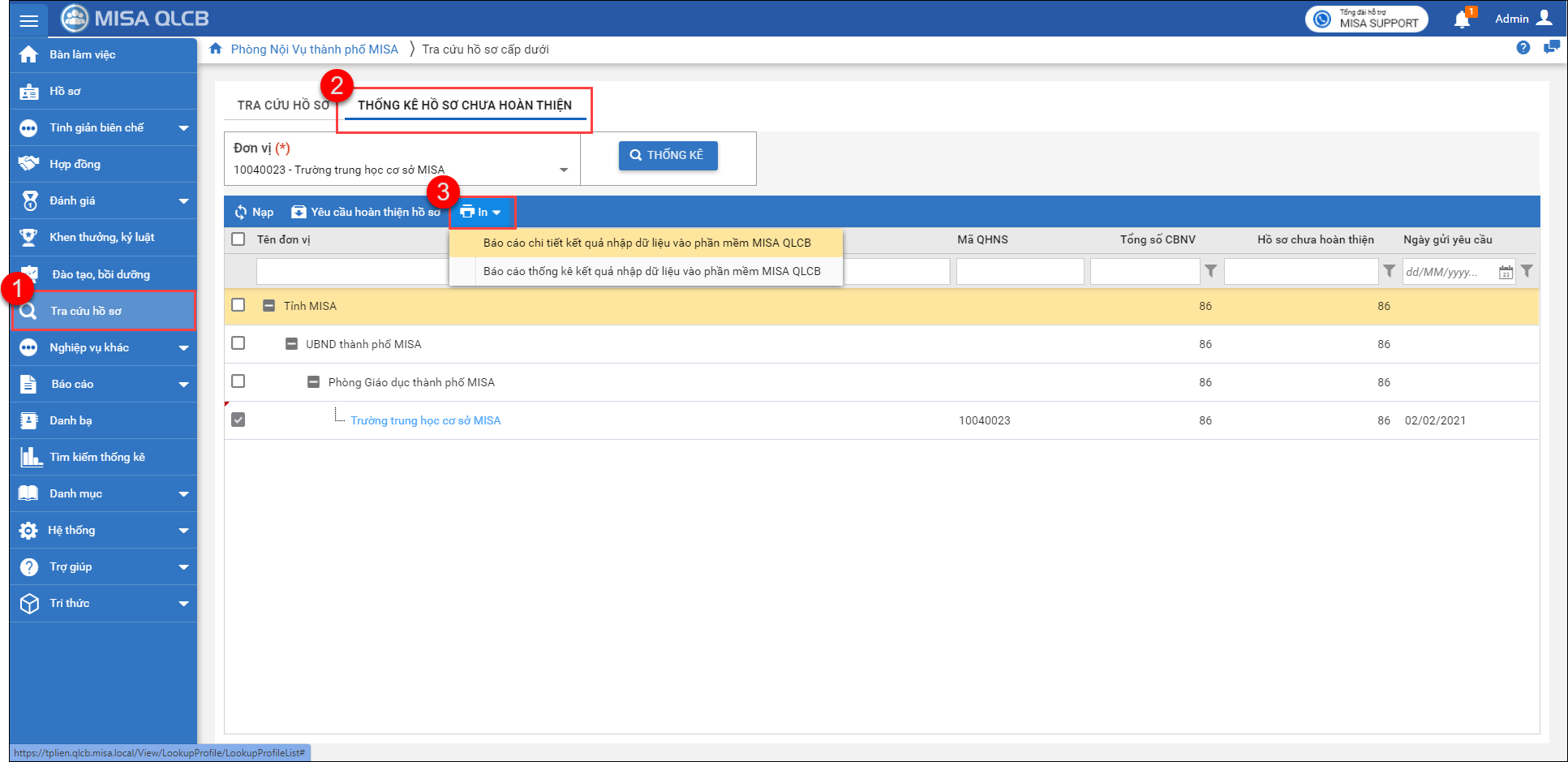Collapse the UBND thành phố MISA node
The width and height of the screenshot is (1568, 762).
point(291,344)
